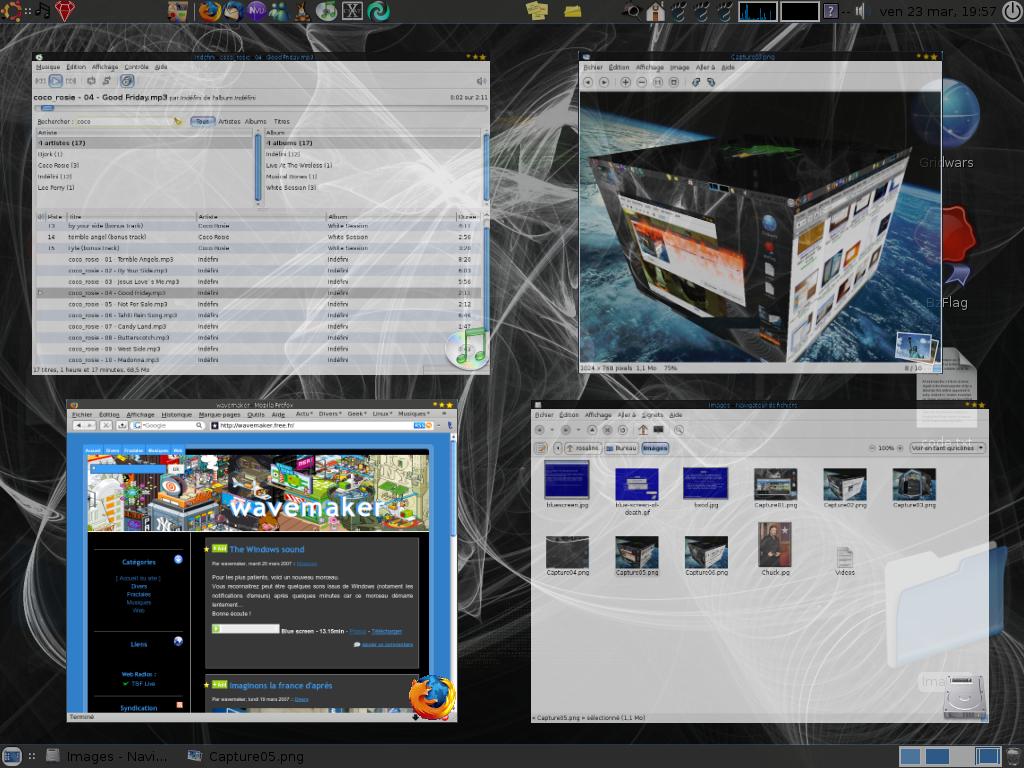Open the 'Fractales' tab on wavemaker page
The image size is (1024, 768).
click(x=133, y=451)
